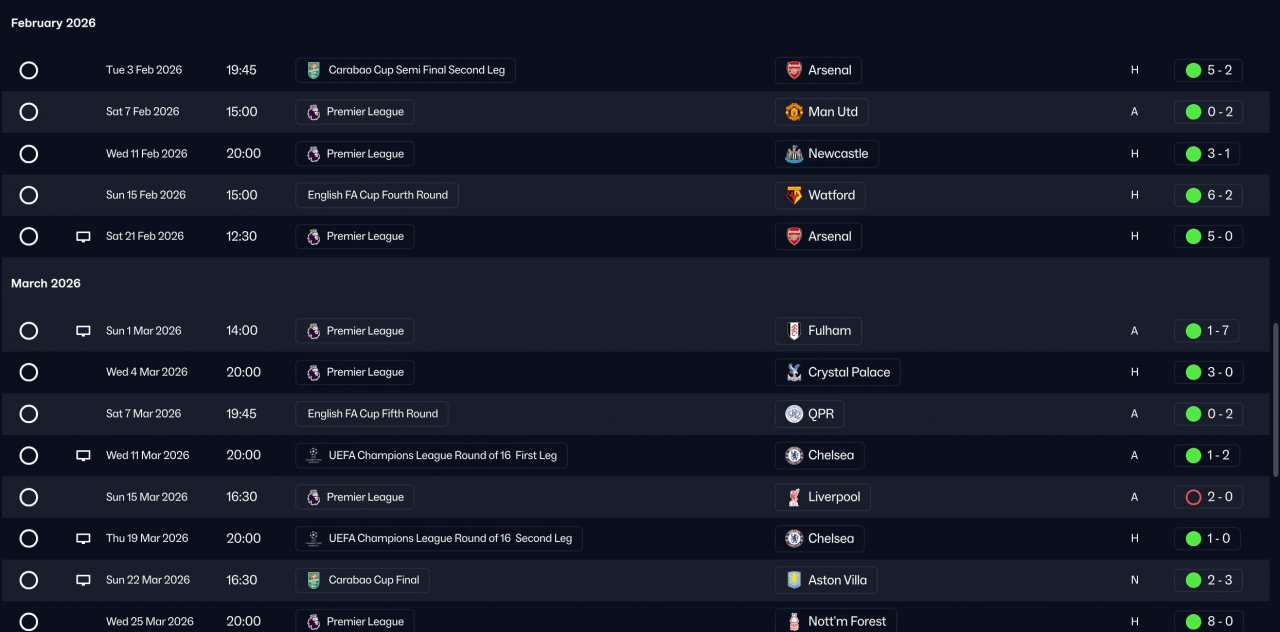Click the Crystal Palace club badge
Viewport: 1280px width, 632px height.
point(794,372)
